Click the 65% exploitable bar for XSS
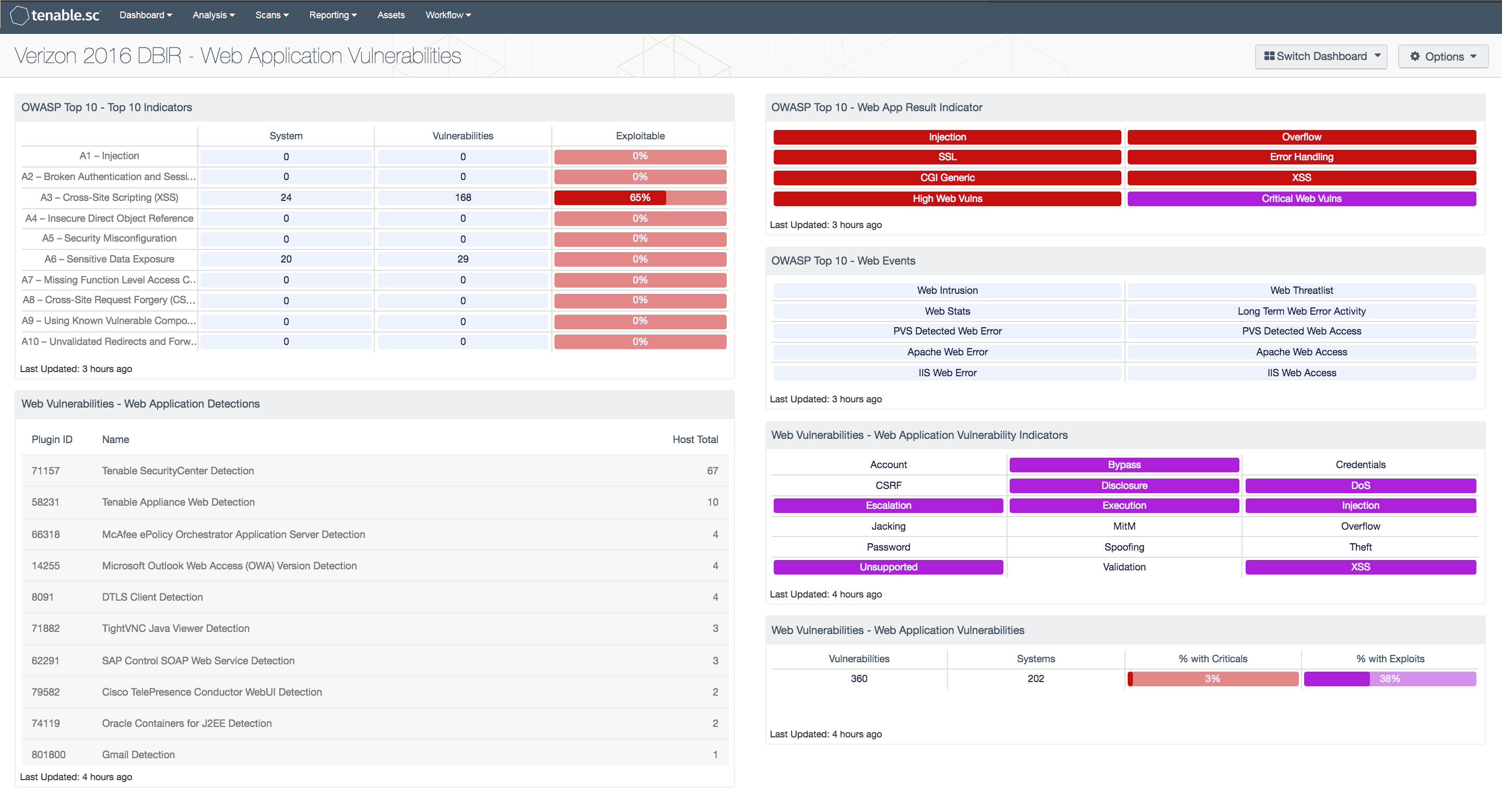 click(x=640, y=198)
